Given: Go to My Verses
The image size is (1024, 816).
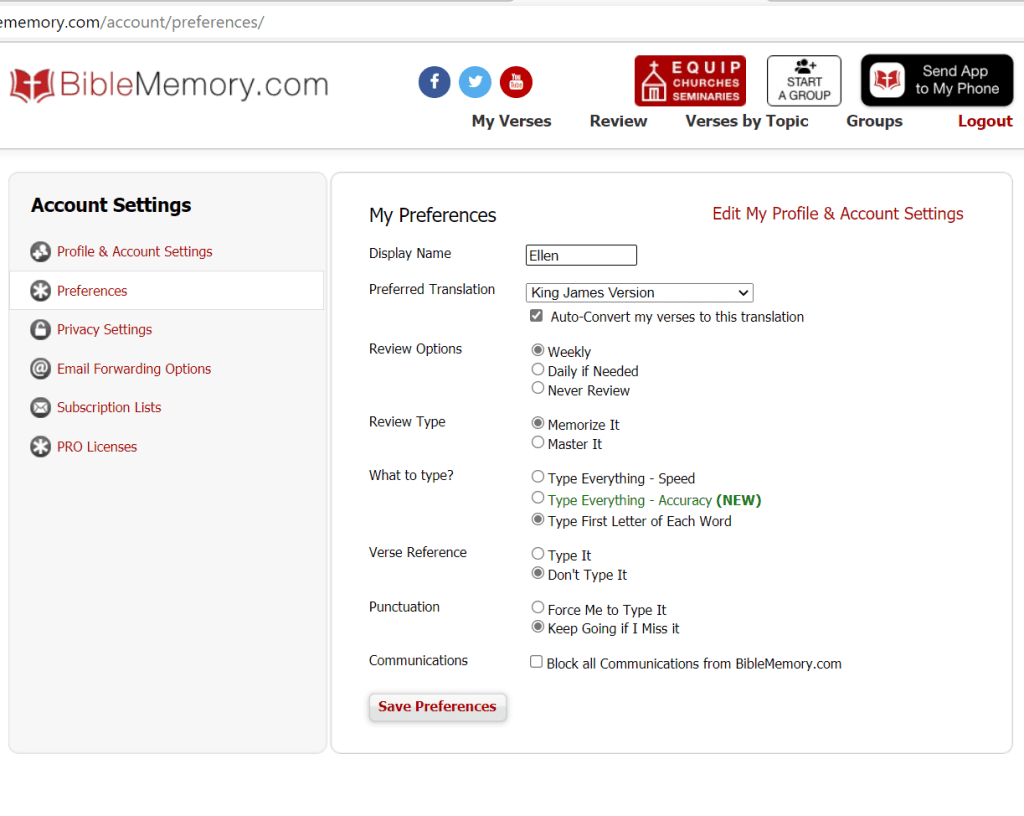Looking at the screenshot, I should point(511,121).
